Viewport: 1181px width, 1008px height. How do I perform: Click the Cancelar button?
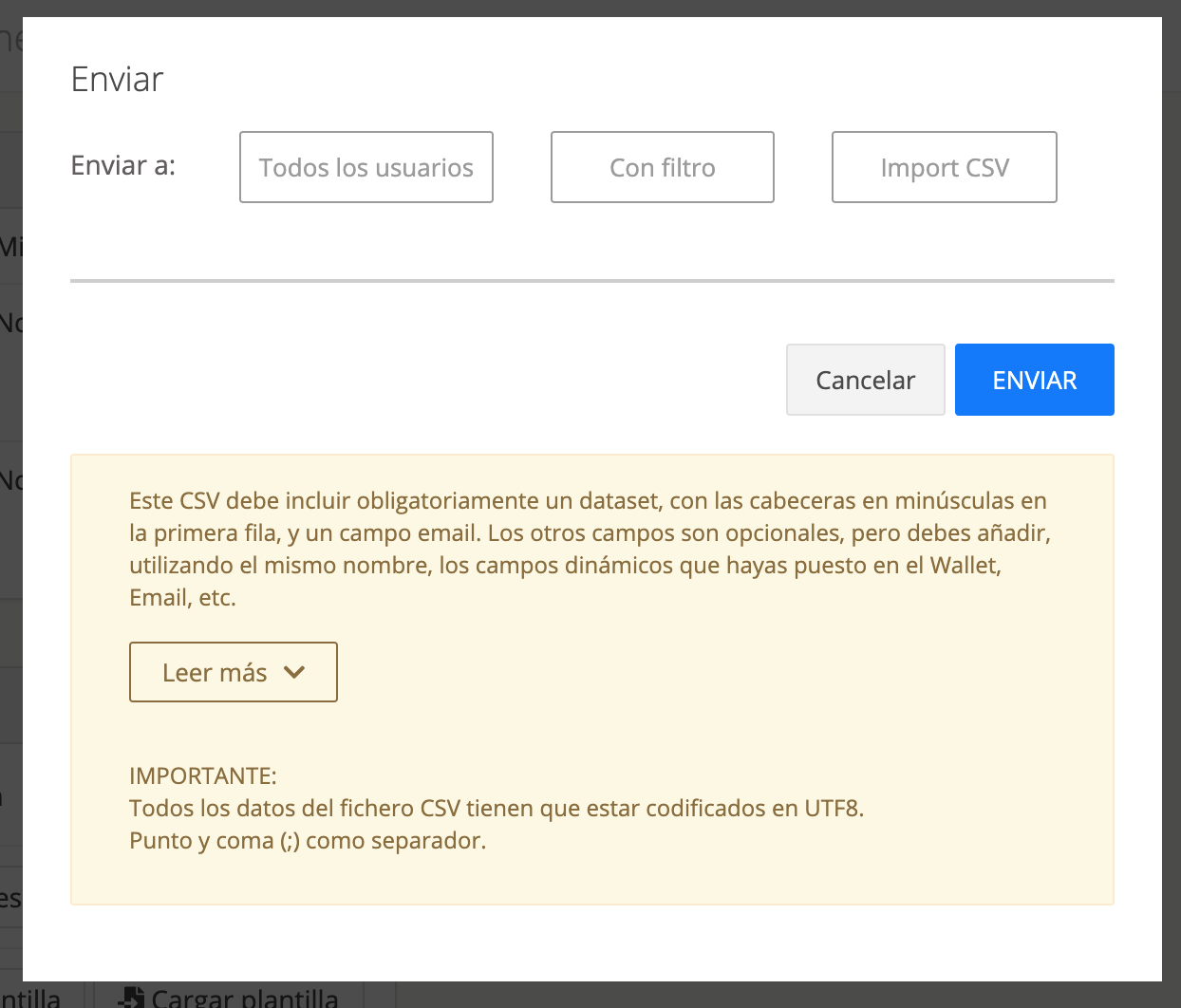click(865, 380)
